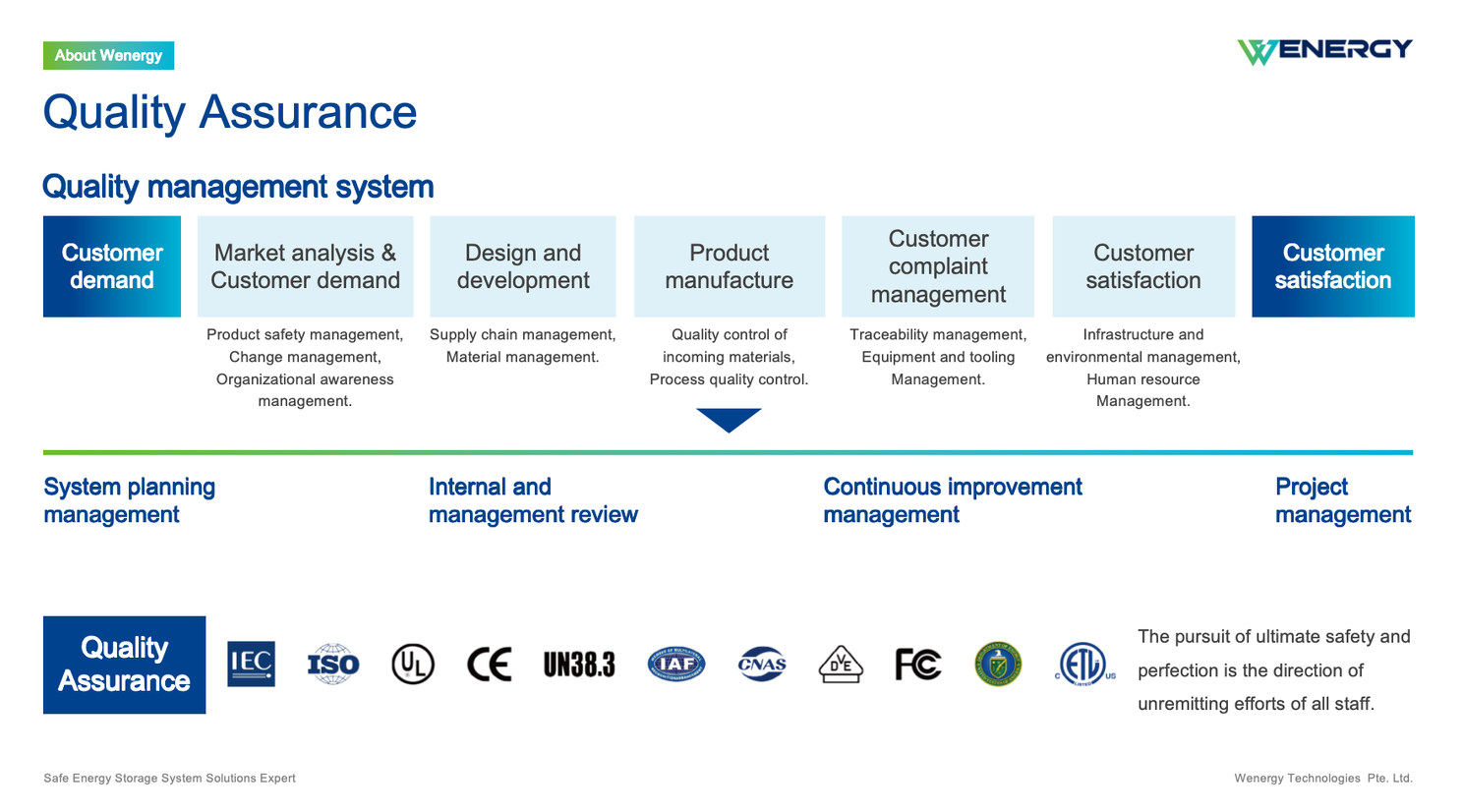This screenshot has width=1463, height=812.
Task: Click the ETL Listed mark
Action: click(1083, 665)
